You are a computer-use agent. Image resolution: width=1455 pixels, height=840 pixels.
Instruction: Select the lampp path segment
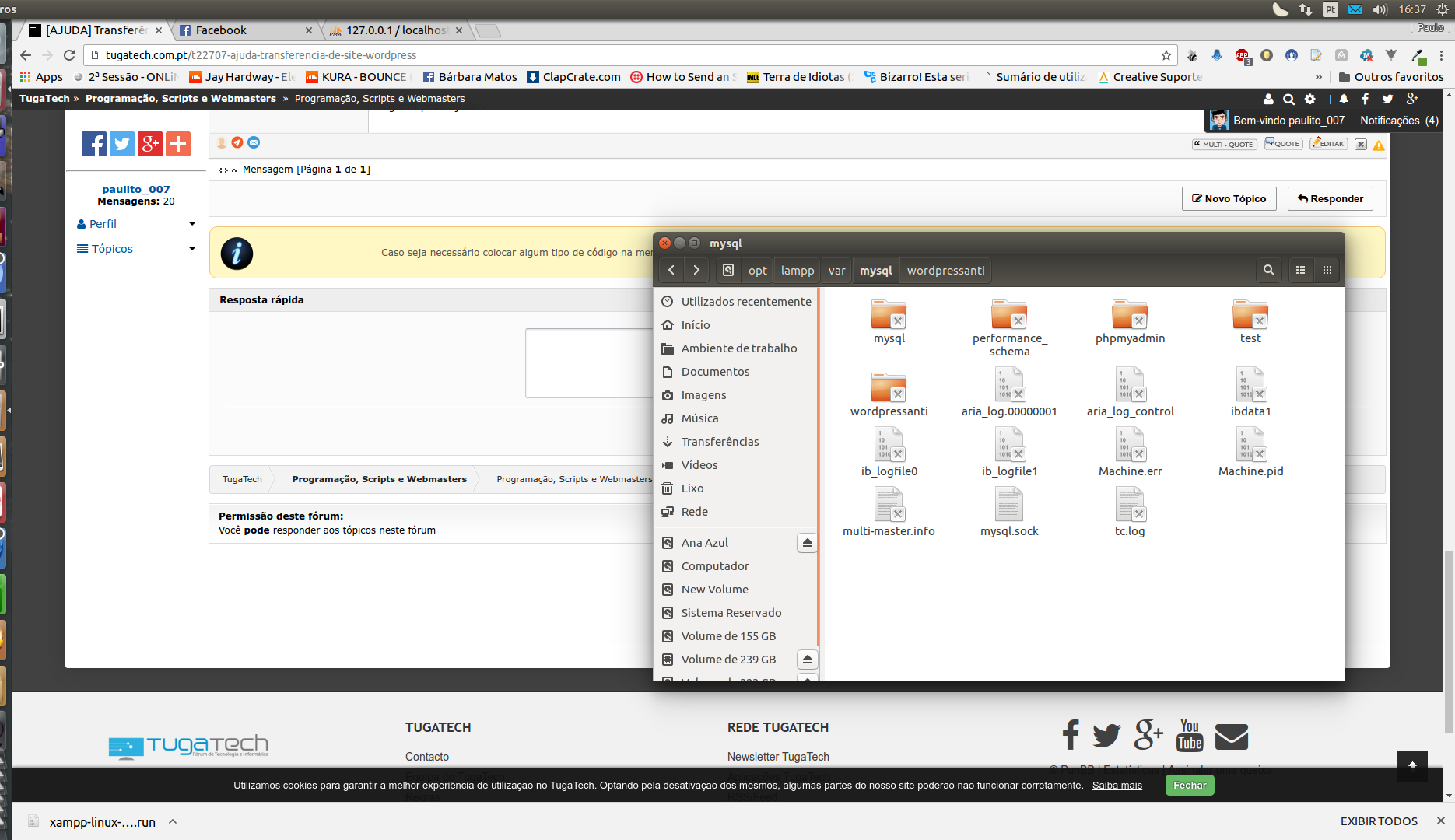click(x=797, y=270)
